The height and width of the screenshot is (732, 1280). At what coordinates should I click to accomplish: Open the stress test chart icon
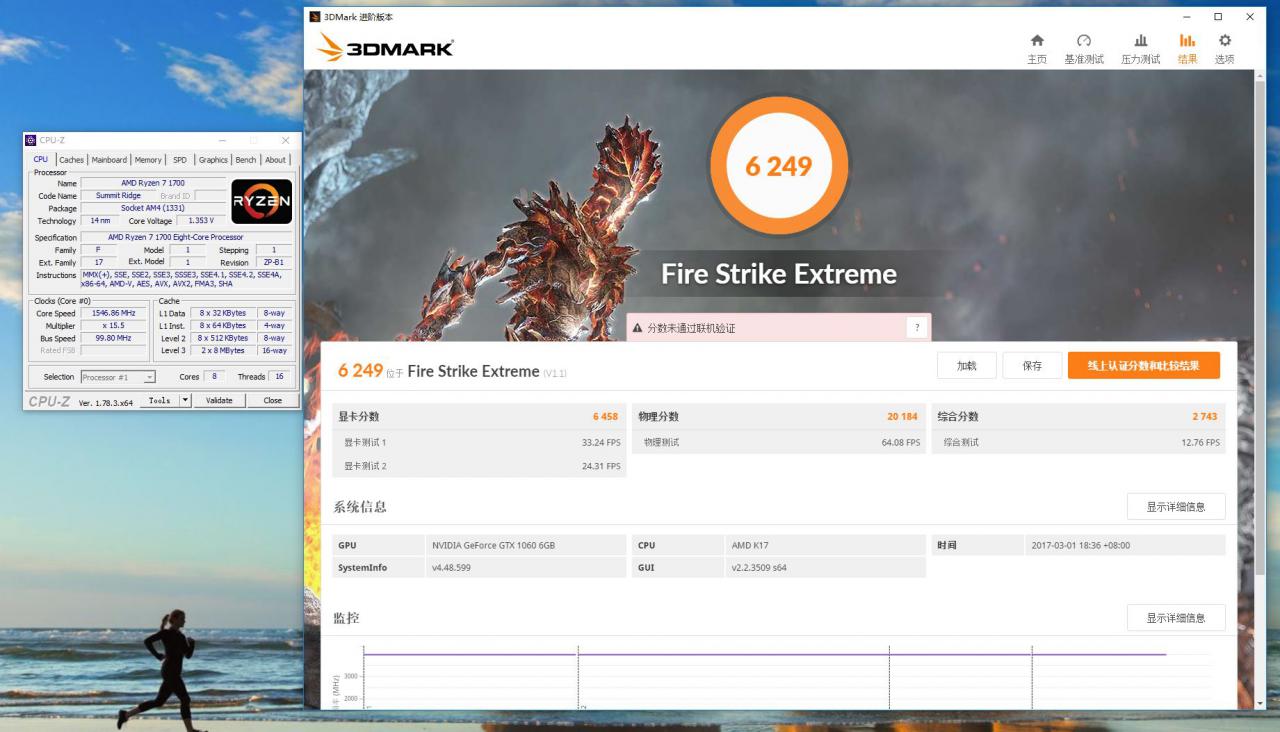[x=1141, y=41]
